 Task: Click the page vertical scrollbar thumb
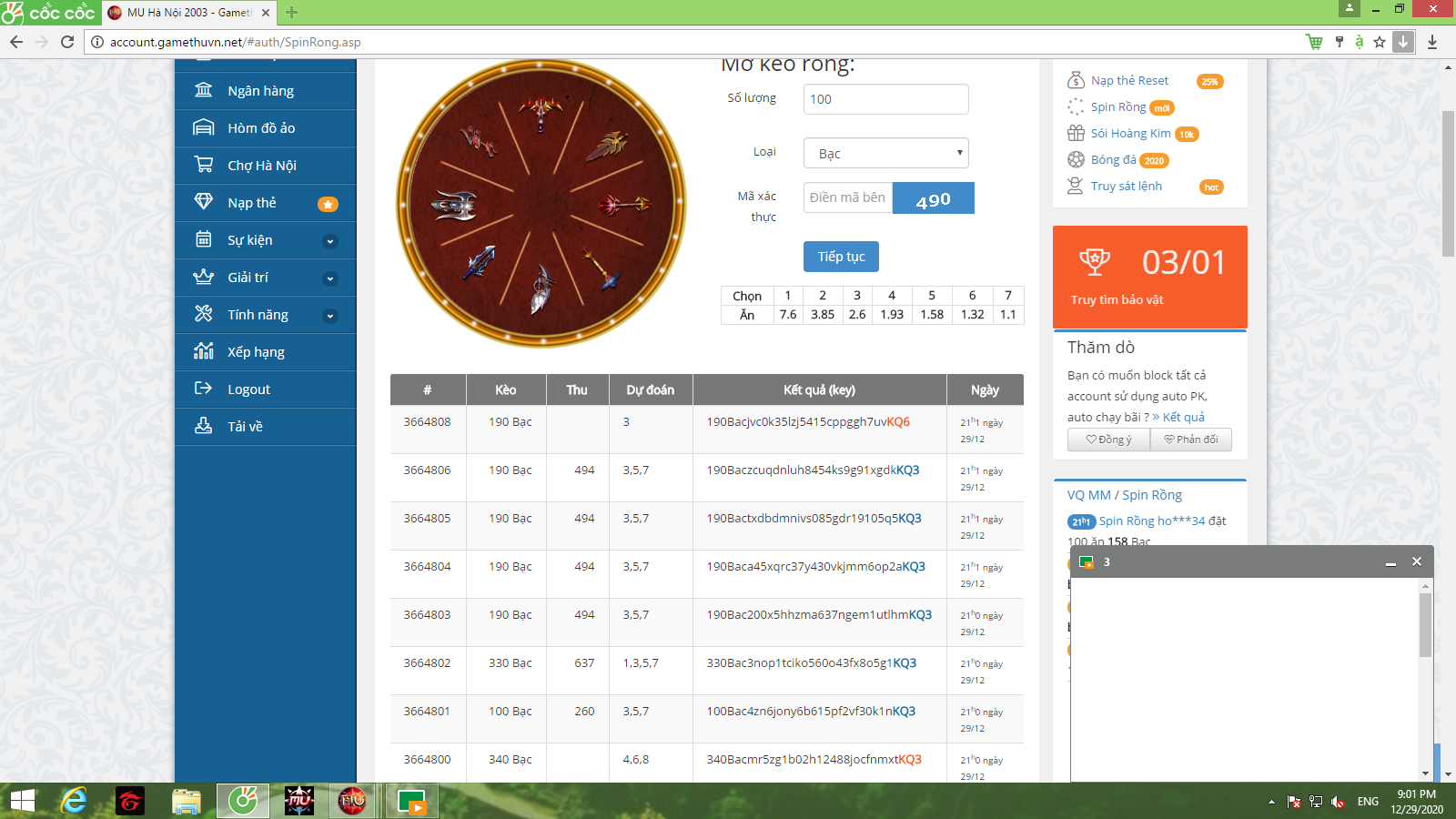coord(1448,182)
